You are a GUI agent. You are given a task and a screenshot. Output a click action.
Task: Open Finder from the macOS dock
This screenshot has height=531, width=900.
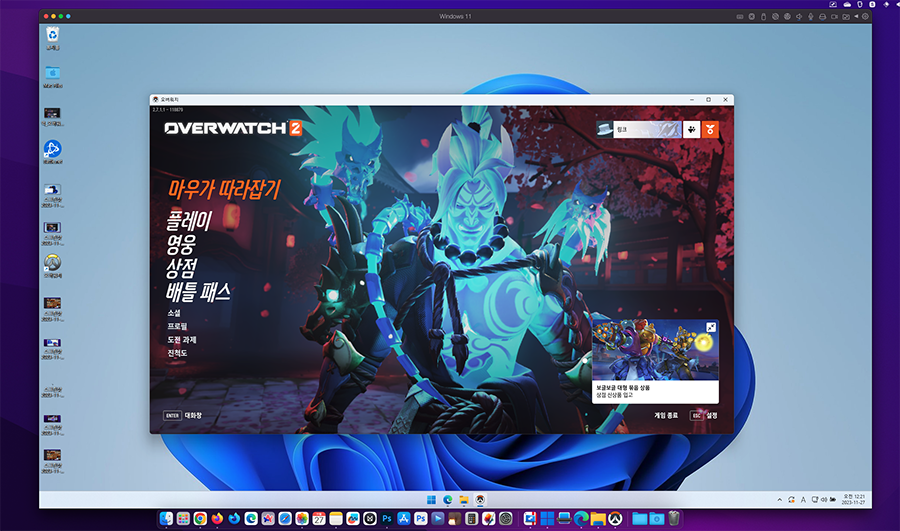[x=166, y=519]
